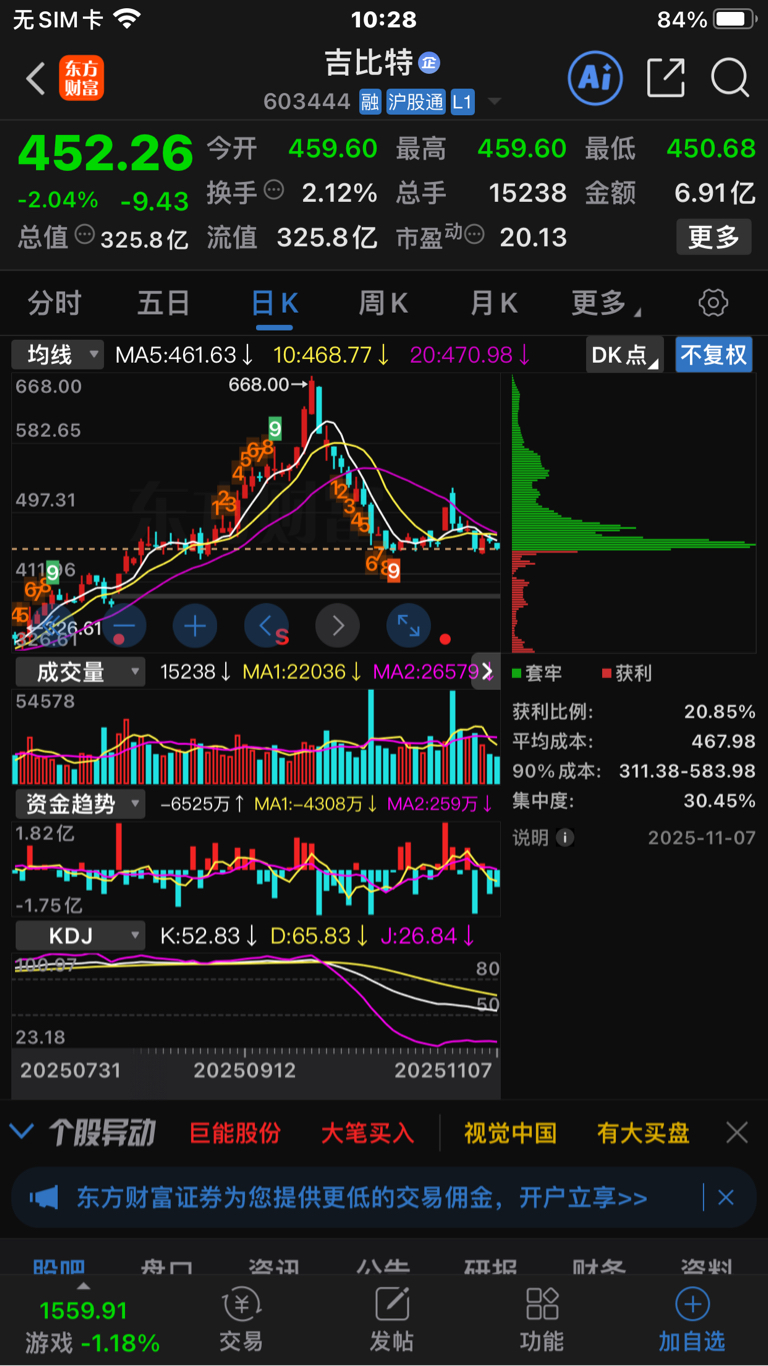Tap the current price 452.26
The width and height of the screenshot is (768, 1366).
coord(106,153)
